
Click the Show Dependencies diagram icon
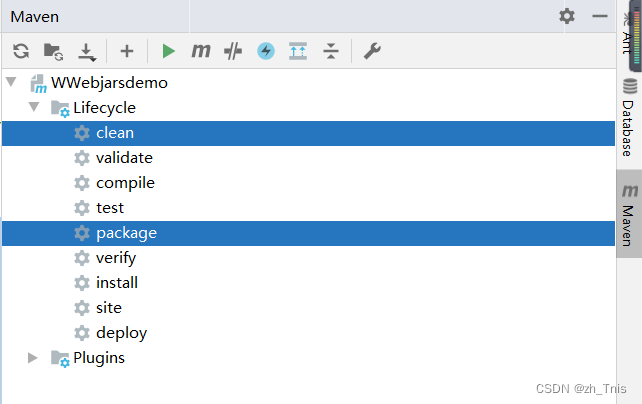pyautogui.click(x=298, y=51)
